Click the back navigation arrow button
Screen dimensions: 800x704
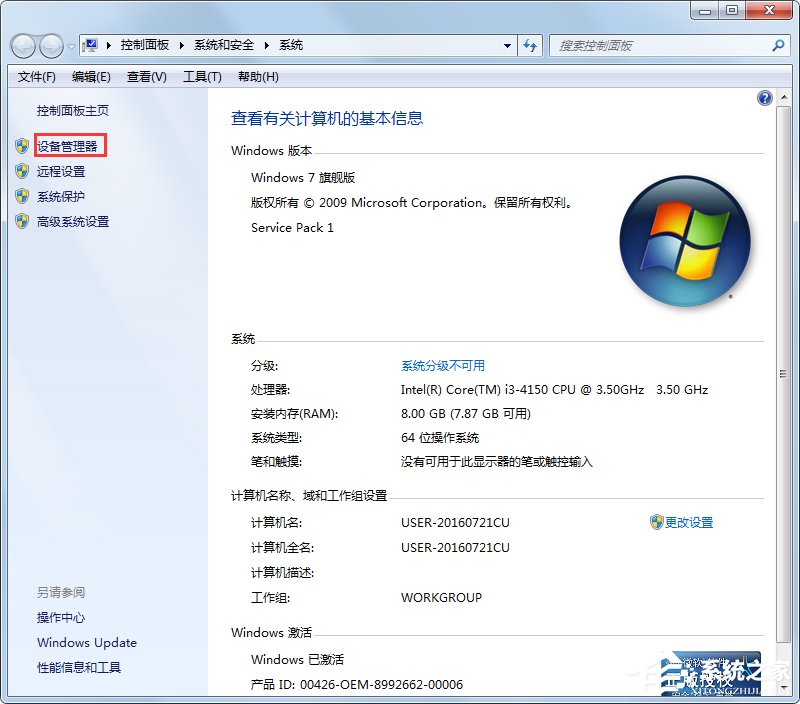point(22,45)
